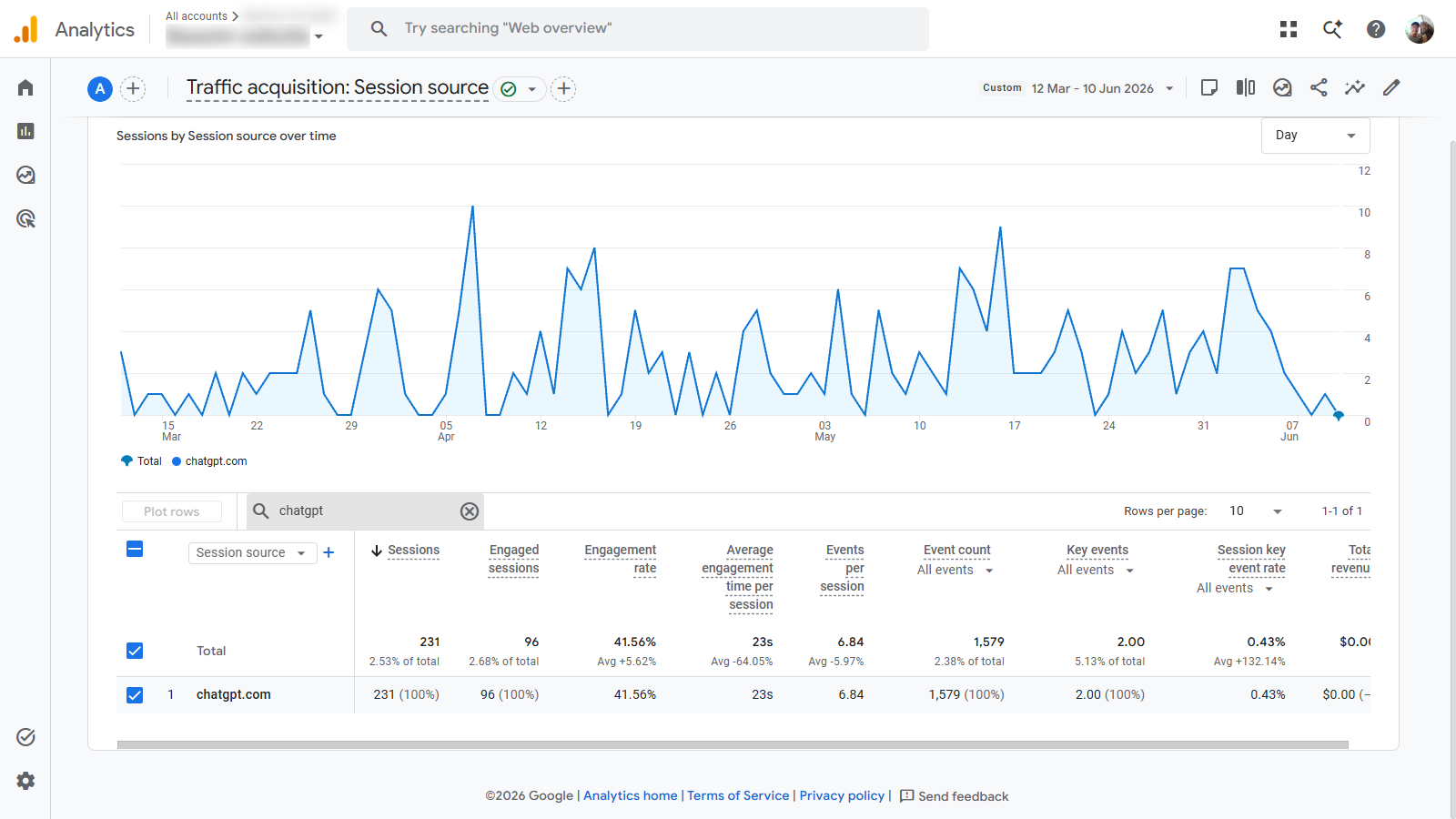Open the Day granularity dropdown
The height and width of the screenshot is (819, 1456).
point(1315,136)
